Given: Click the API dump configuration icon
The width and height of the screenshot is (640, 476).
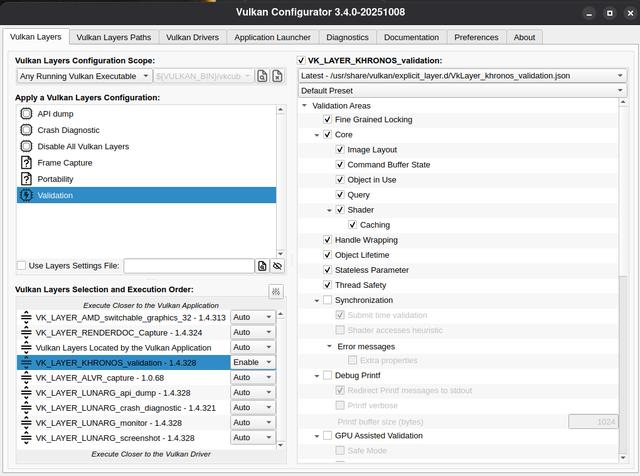Looking at the screenshot, I should pyautogui.click(x=26, y=113).
